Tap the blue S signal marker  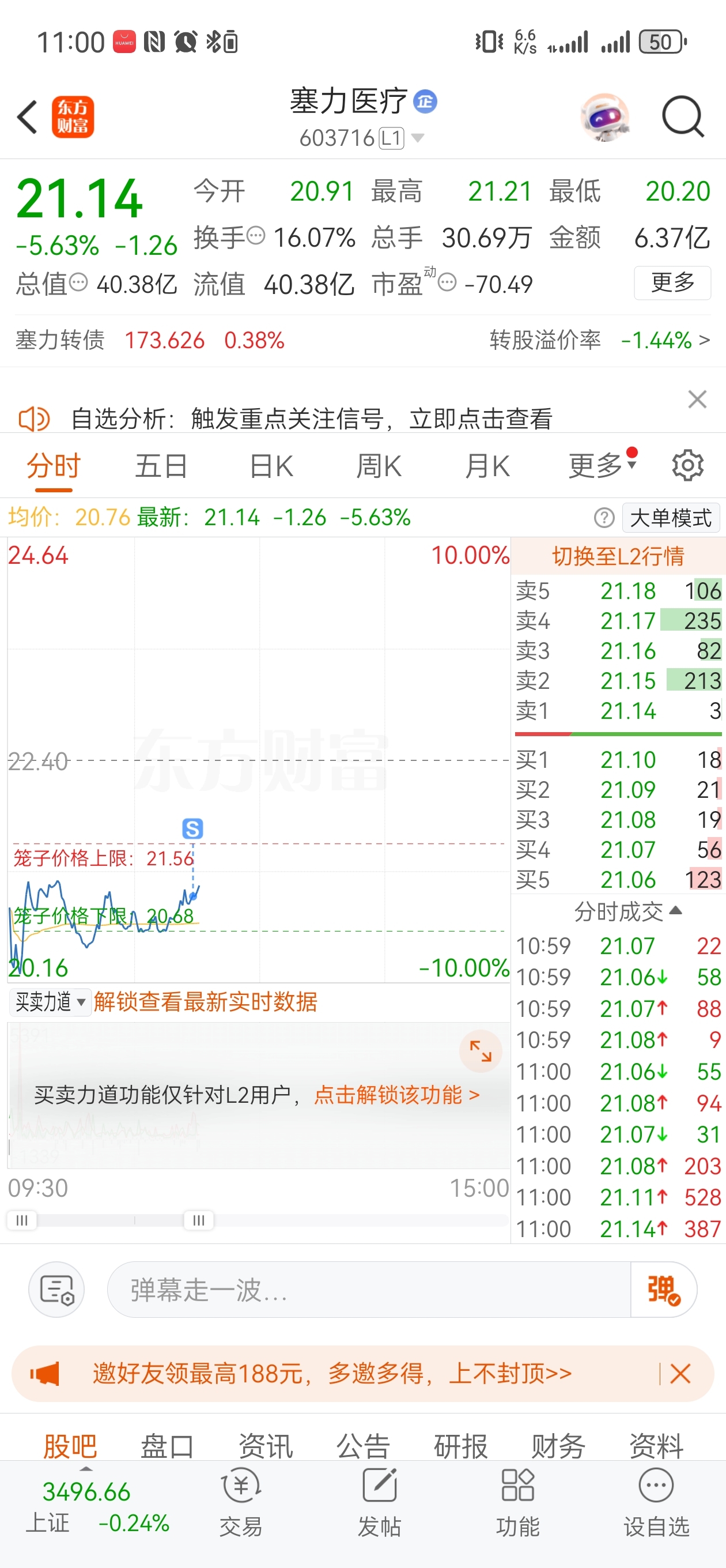(192, 828)
